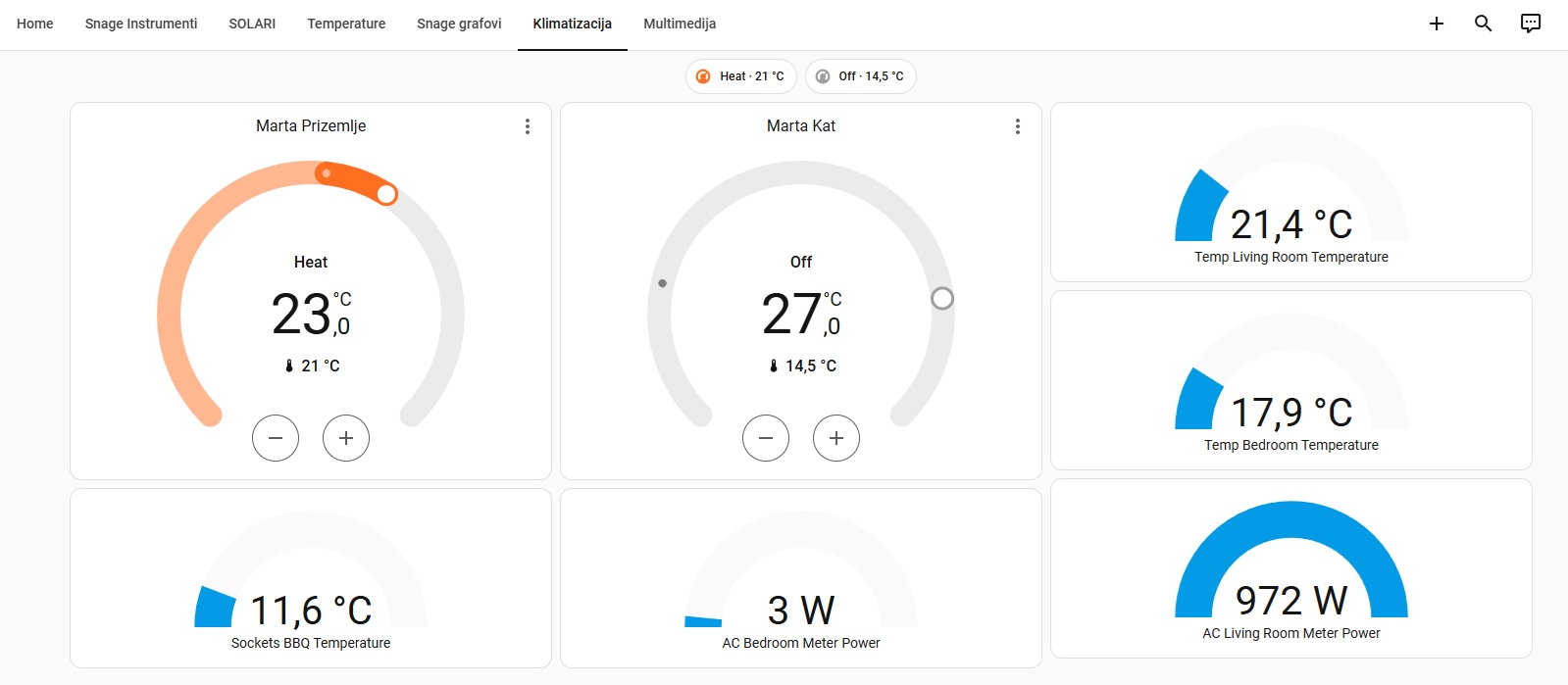Click the Heat · 21 °C badge
The image size is (1568, 685).
(x=741, y=76)
